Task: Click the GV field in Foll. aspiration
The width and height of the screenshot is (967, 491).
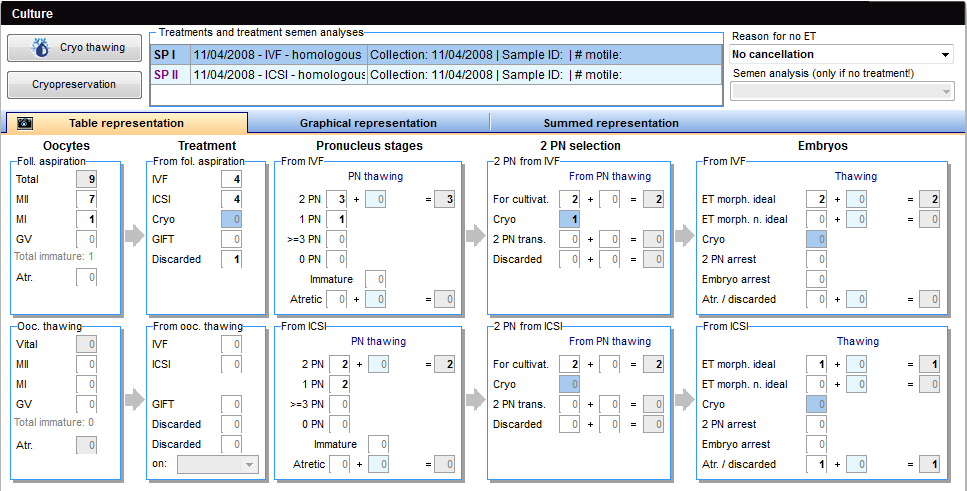Action: point(86,239)
